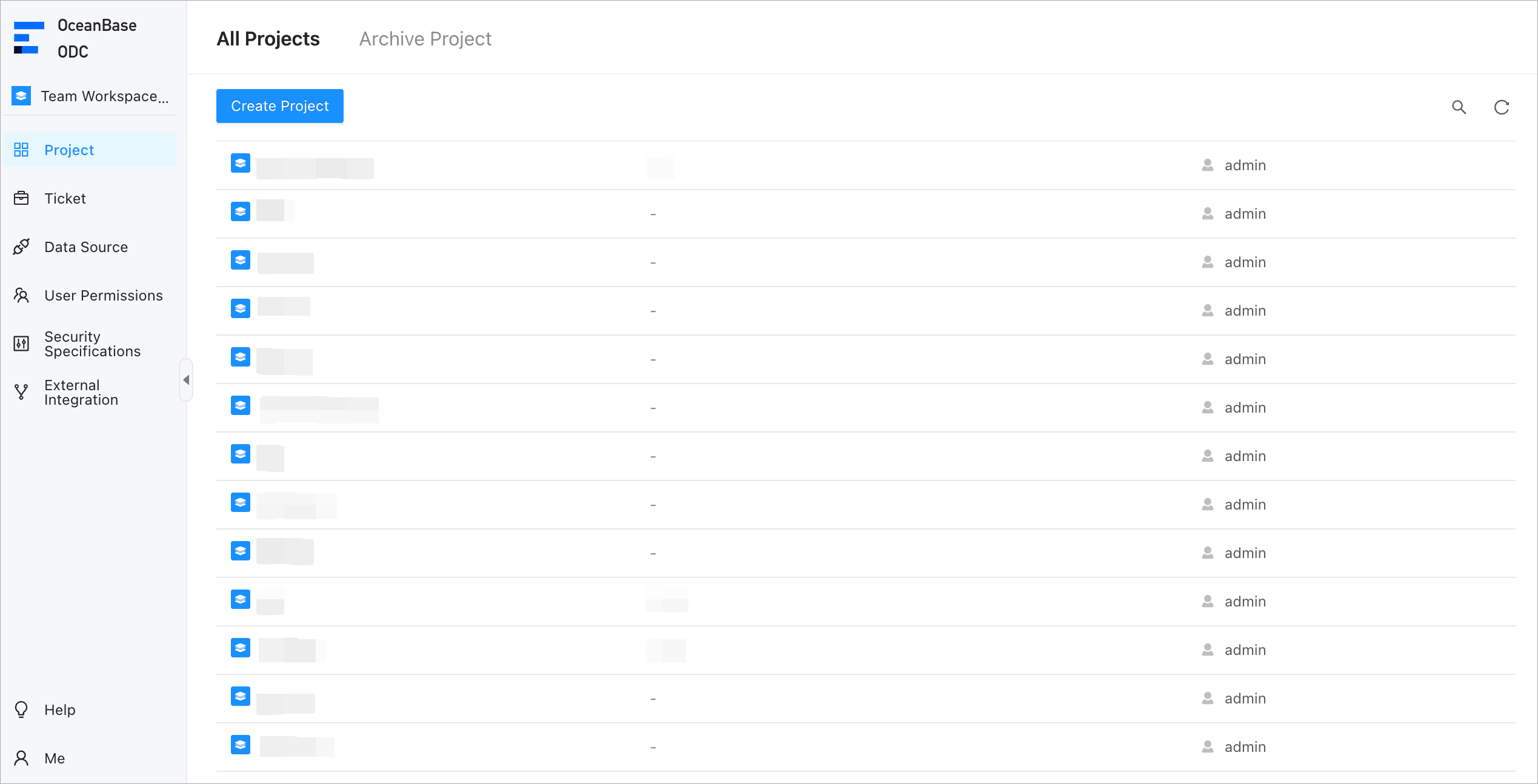This screenshot has width=1538, height=784.
Task: Open the Ticket section icon
Action: pyautogui.click(x=21, y=198)
